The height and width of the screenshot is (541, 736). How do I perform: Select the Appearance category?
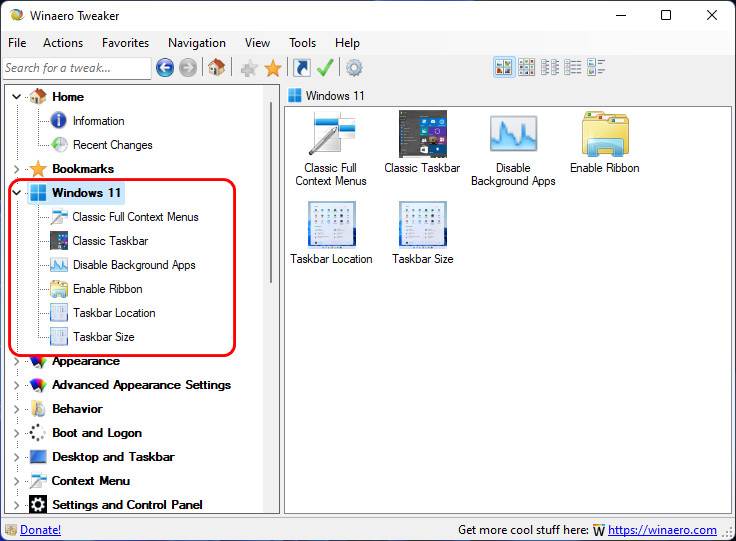[x=86, y=361]
